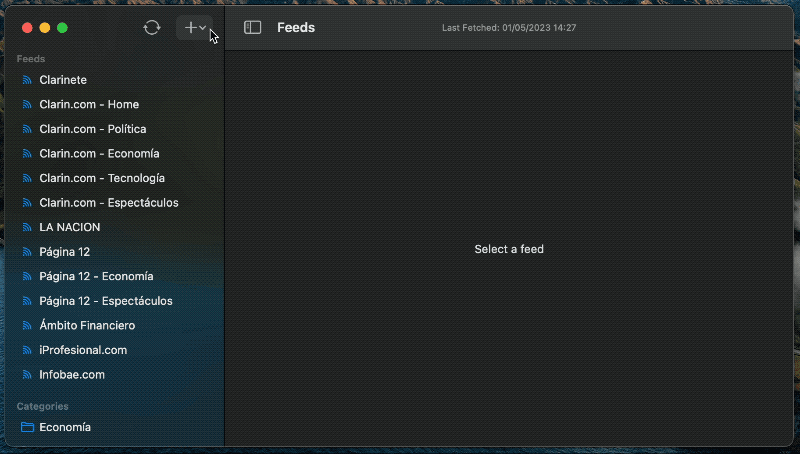Open the add feed plus dropdown
The height and width of the screenshot is (454, 800).
click(x=194, y=28)
